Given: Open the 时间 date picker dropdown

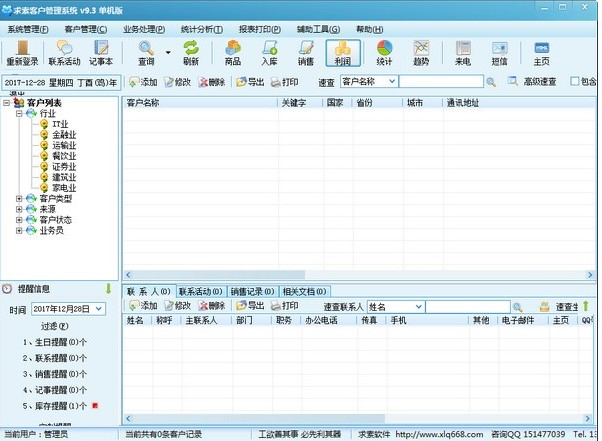Looking at the screenshot, I should (99, 309).
